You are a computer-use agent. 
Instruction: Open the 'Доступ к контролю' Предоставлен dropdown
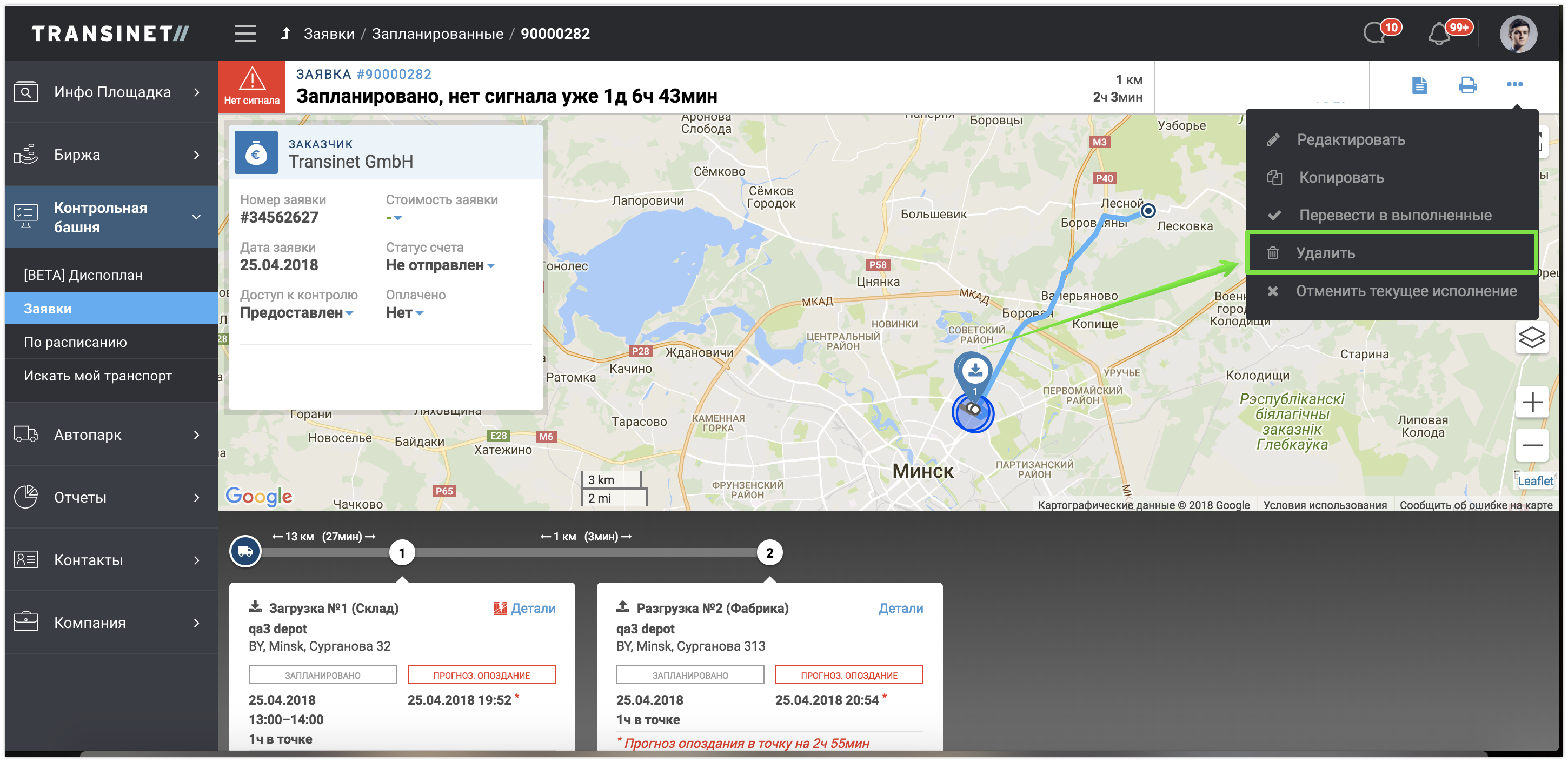click(296, 313)
